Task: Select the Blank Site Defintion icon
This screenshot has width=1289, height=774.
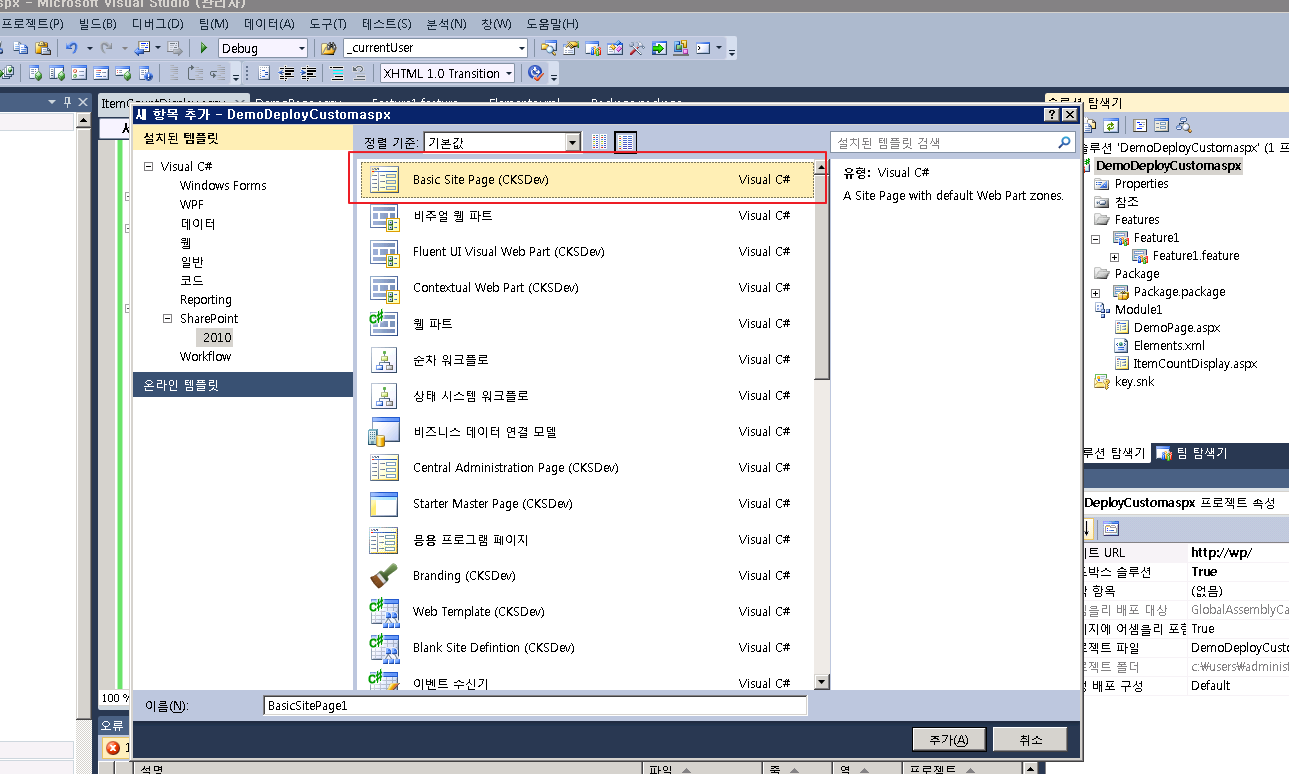Action: [x=384, y=648]
